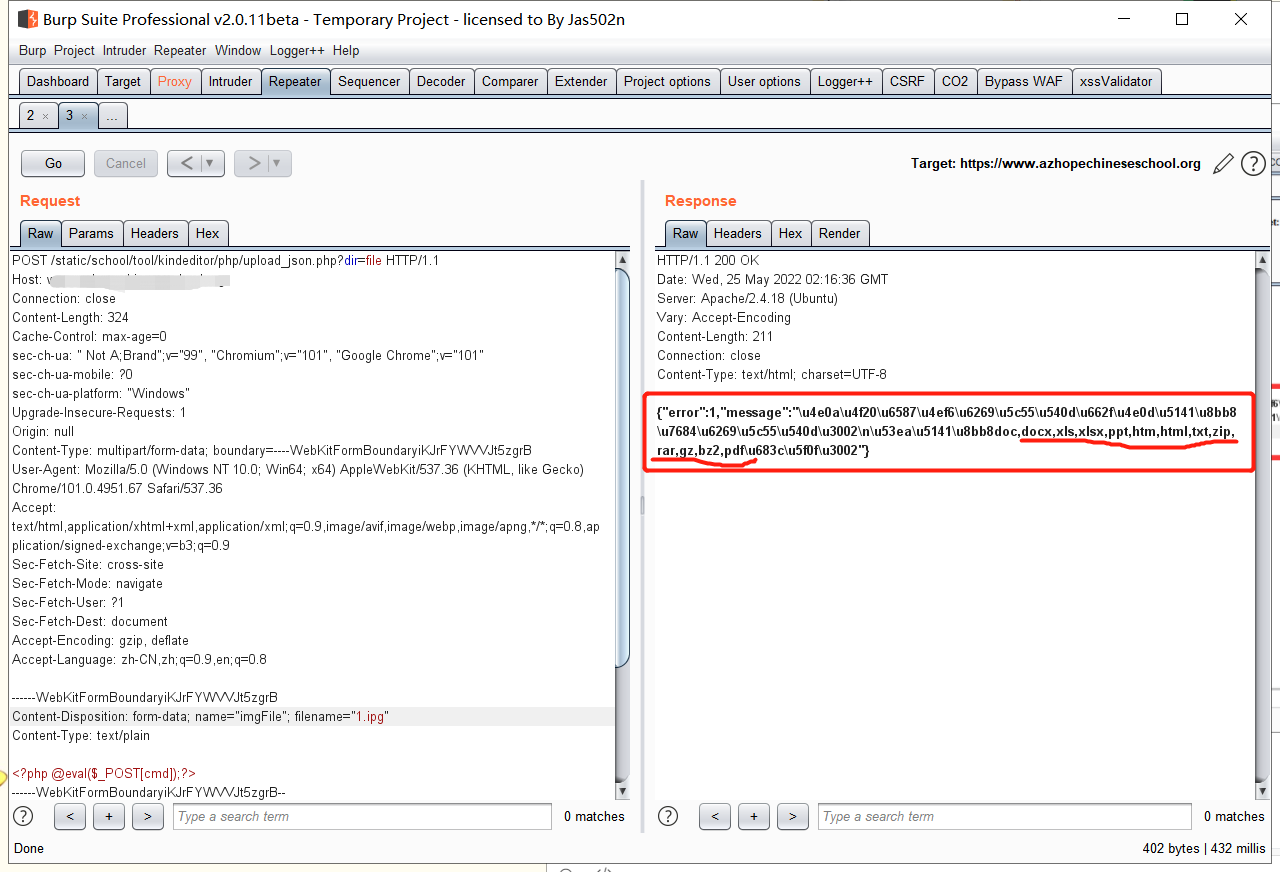Viewport: 1280px width, 872px height.
Task: Switch response view to Hex tab
Action: click(790, 233)
